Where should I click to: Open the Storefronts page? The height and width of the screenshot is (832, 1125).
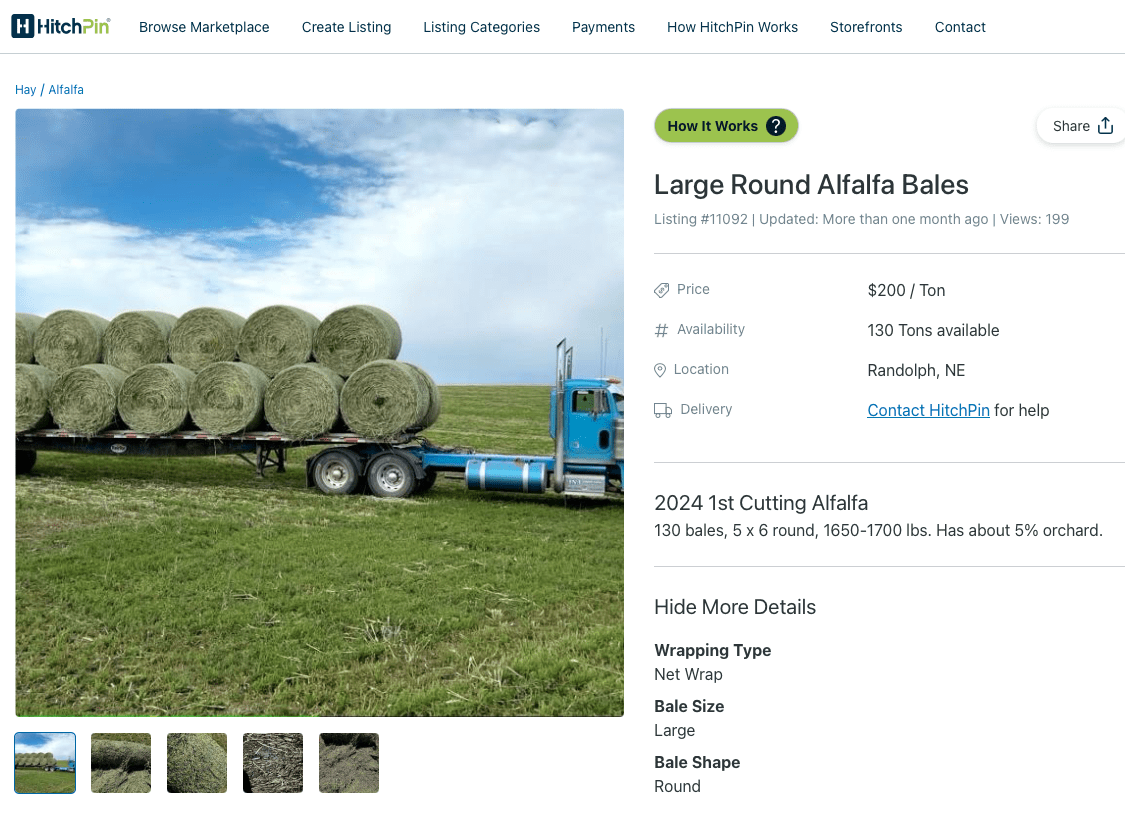click(866, 27)
